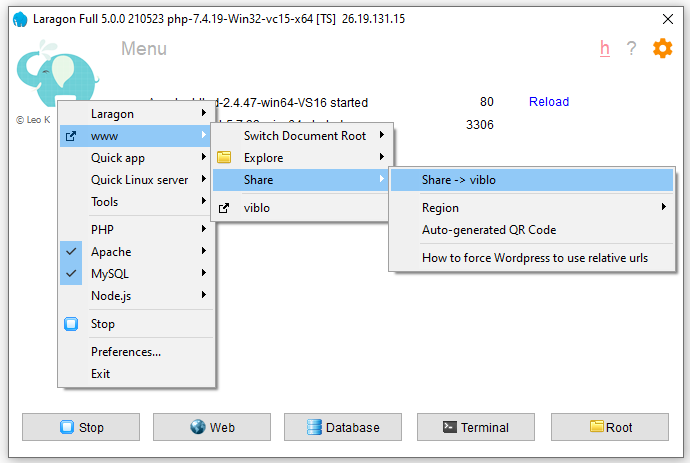Click the folder icon next to Explore
The width and height of the screenshot is (690, 463).
[224, 157]
